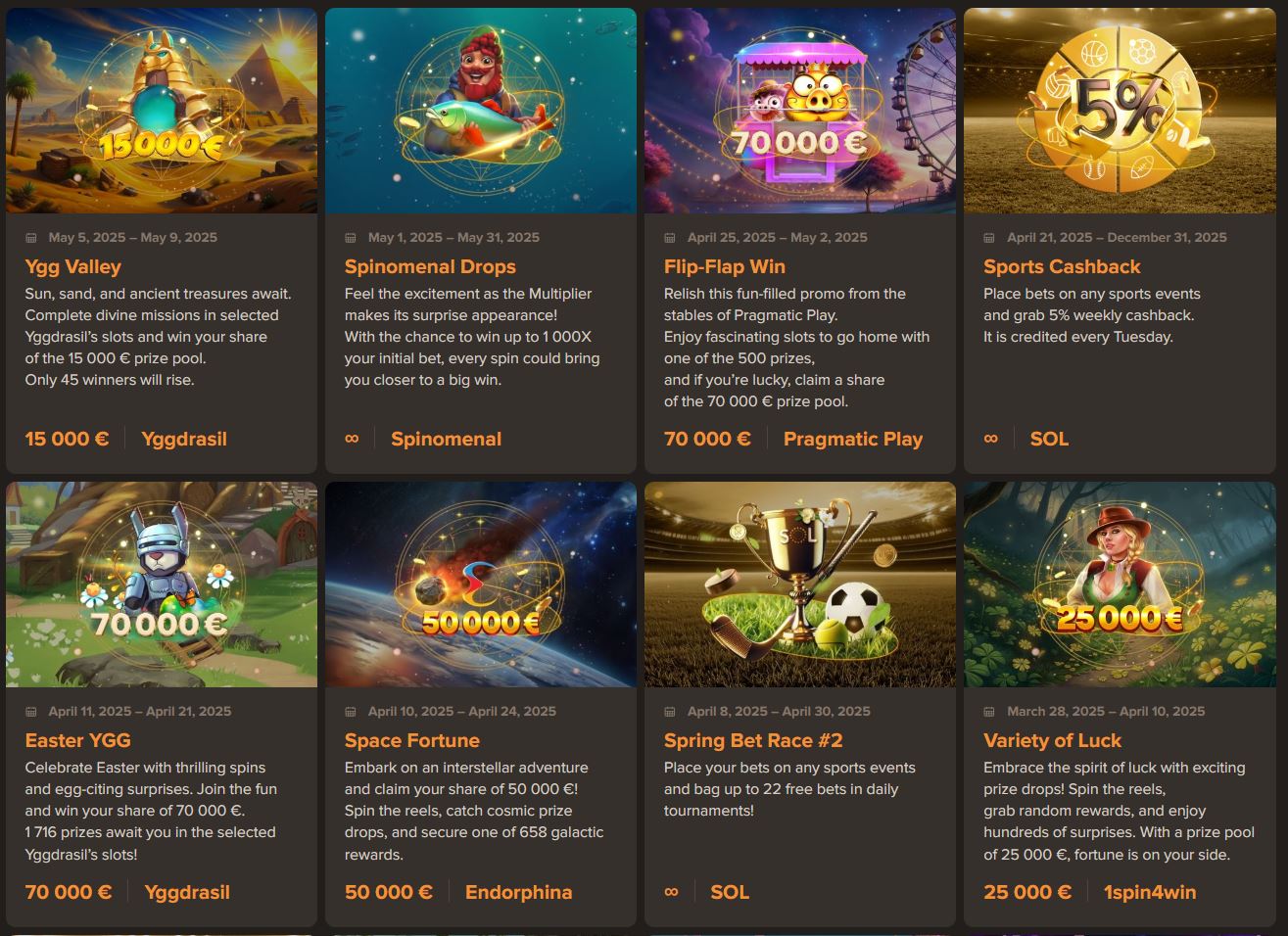Click the Ygg Valley pyramid banner image
This screenshot has height=936, width=1288.
(x=162, y=111)
